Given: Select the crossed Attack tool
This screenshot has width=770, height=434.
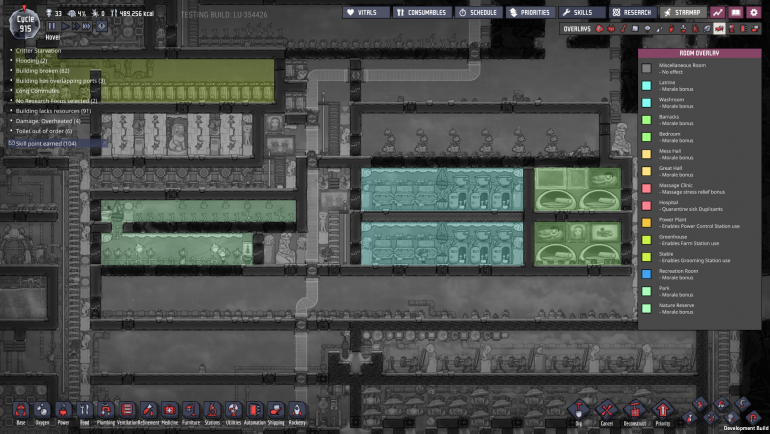Looking at the screenshot, I should click(711, 418).
